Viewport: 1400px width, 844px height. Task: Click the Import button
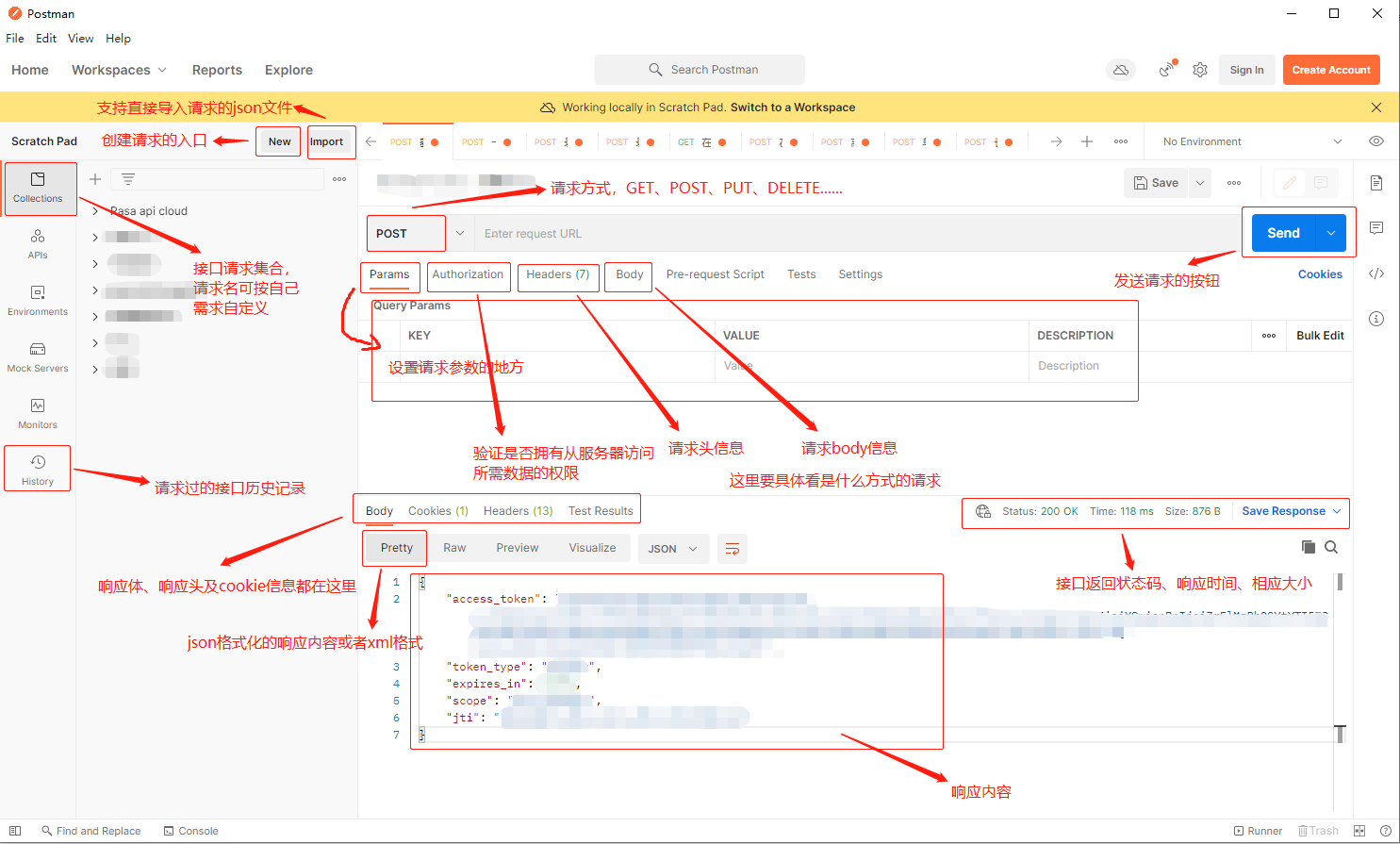click(x=326, y=141)
